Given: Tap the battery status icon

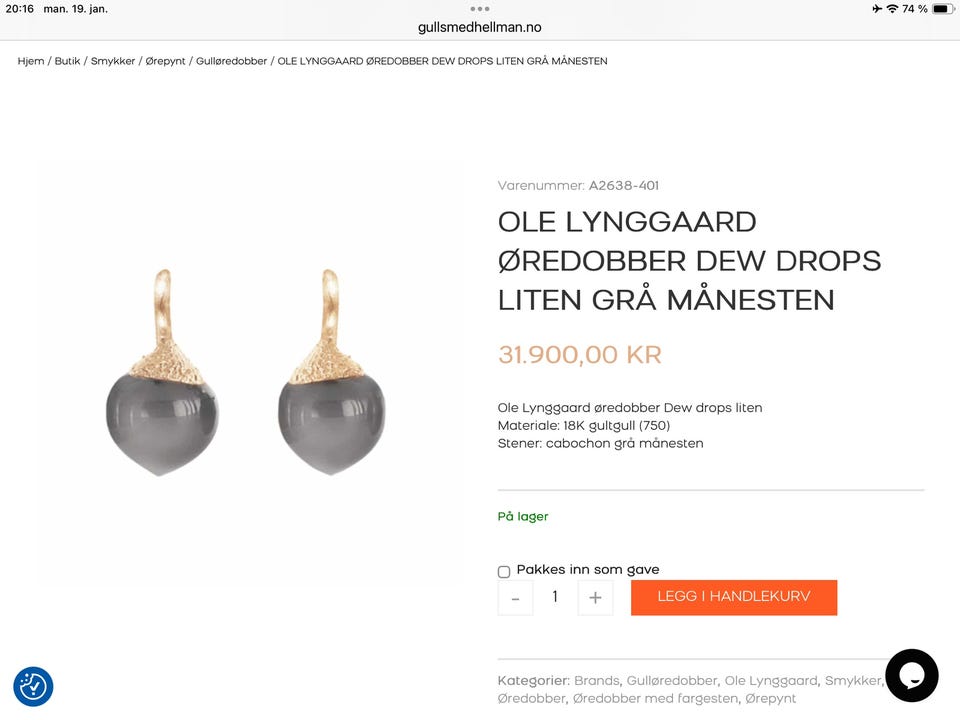Looking at the screenshot, I should [943, 9].
